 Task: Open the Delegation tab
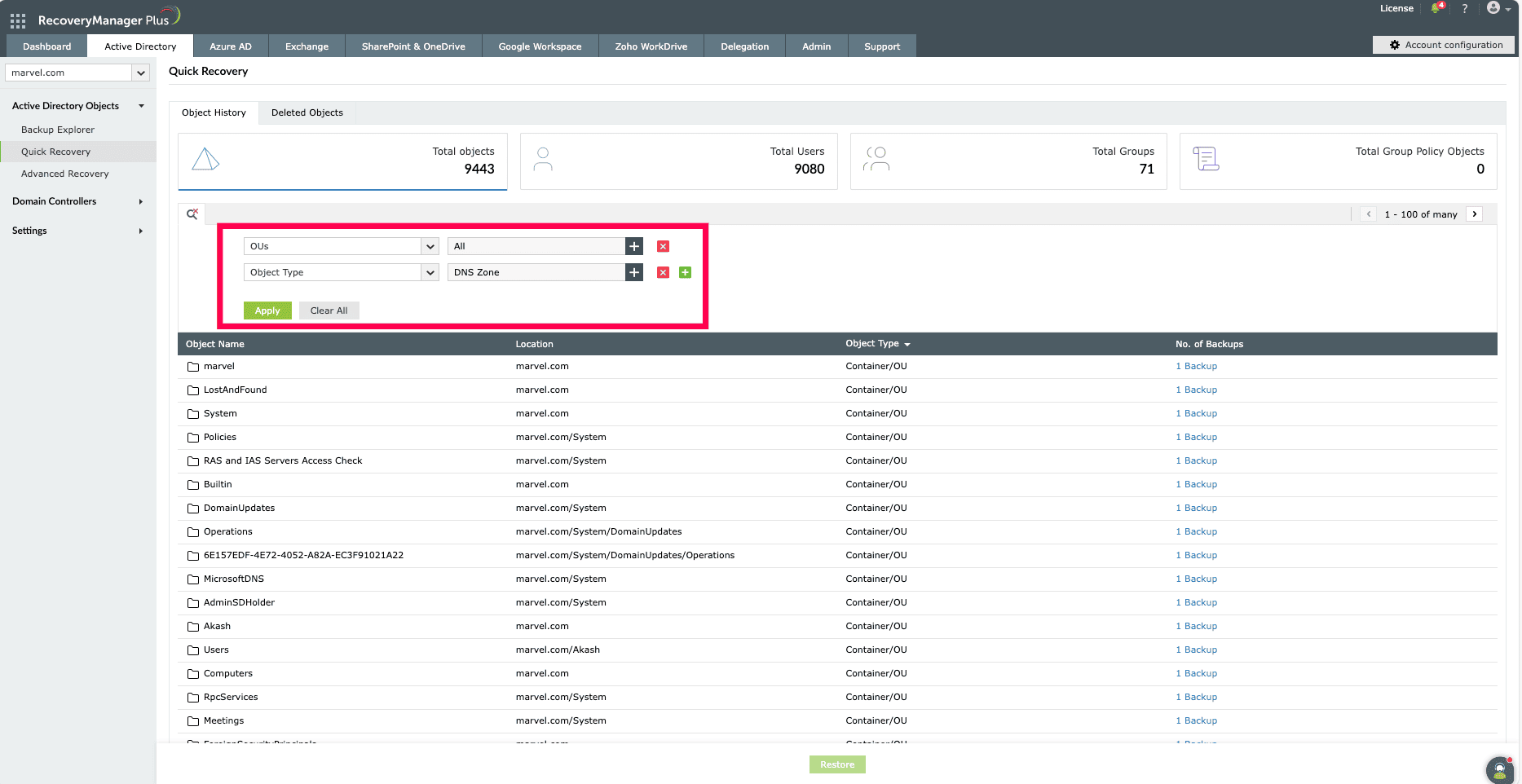pos(745,46)
